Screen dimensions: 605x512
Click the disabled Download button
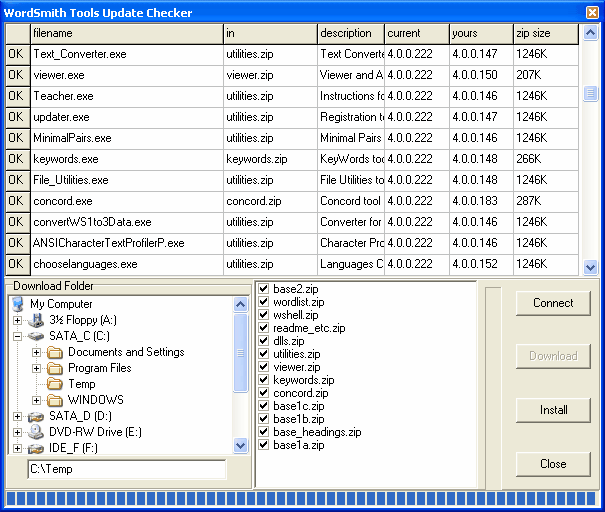[553, 356]
